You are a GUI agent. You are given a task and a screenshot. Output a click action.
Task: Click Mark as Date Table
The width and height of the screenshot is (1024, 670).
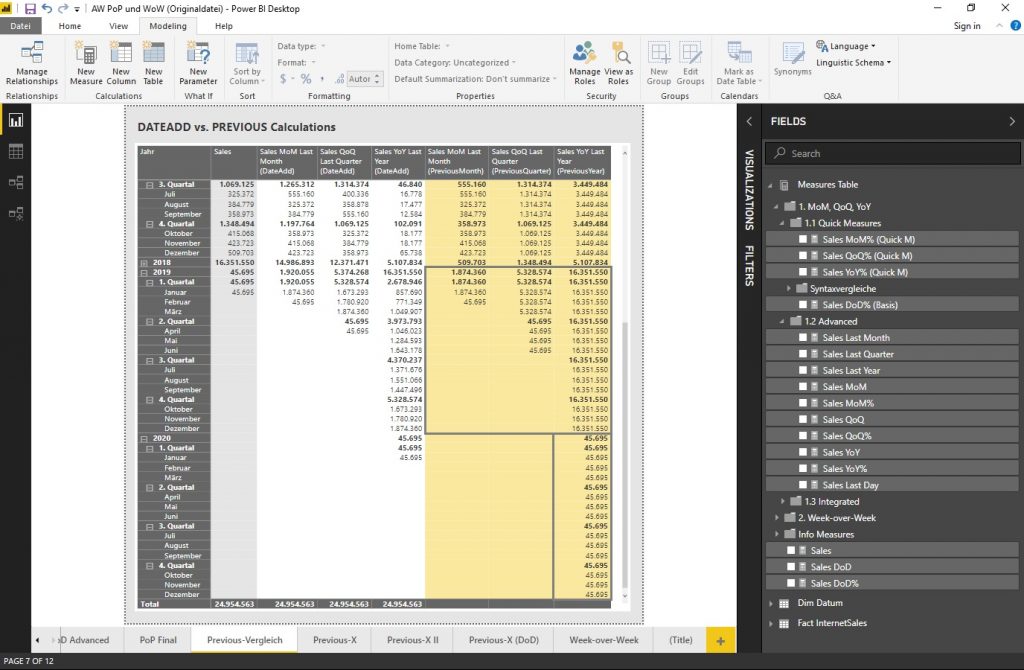tap(740, 63)
